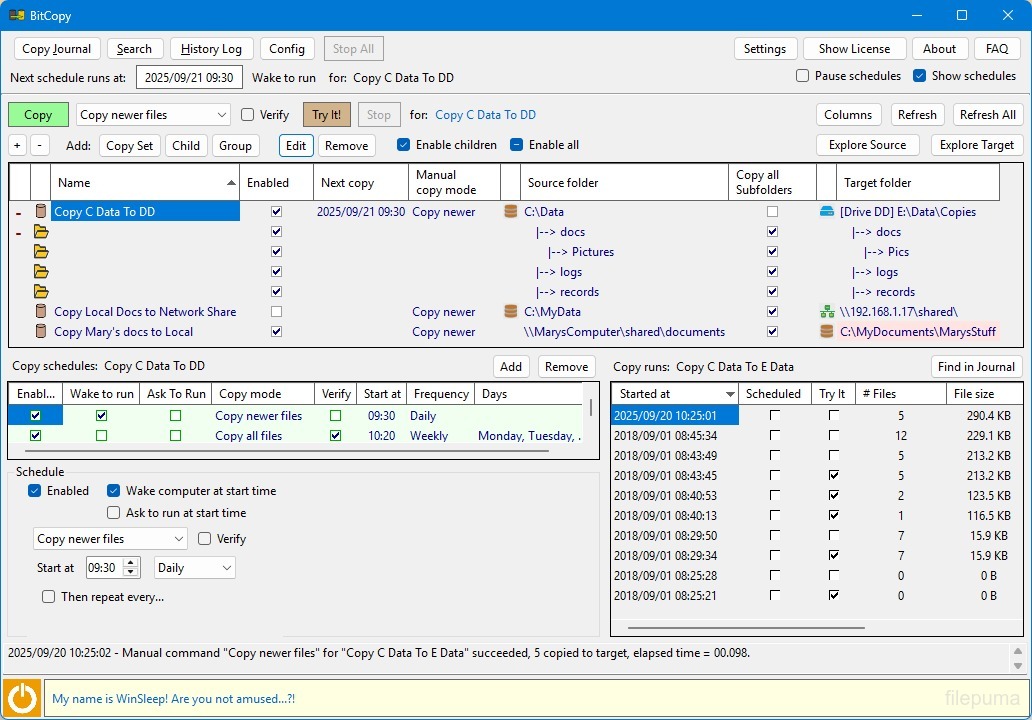The height and width of the screenshot is (720, 1032).
Task: Open the Copy newer files mode dropdown beside Copy
Action: pos(153,115)
